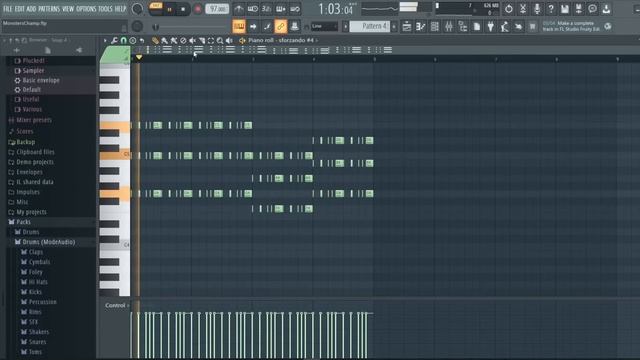Click the playhead marker on timeline
This screenshot has width=640, height=360.
pos(139,58)
